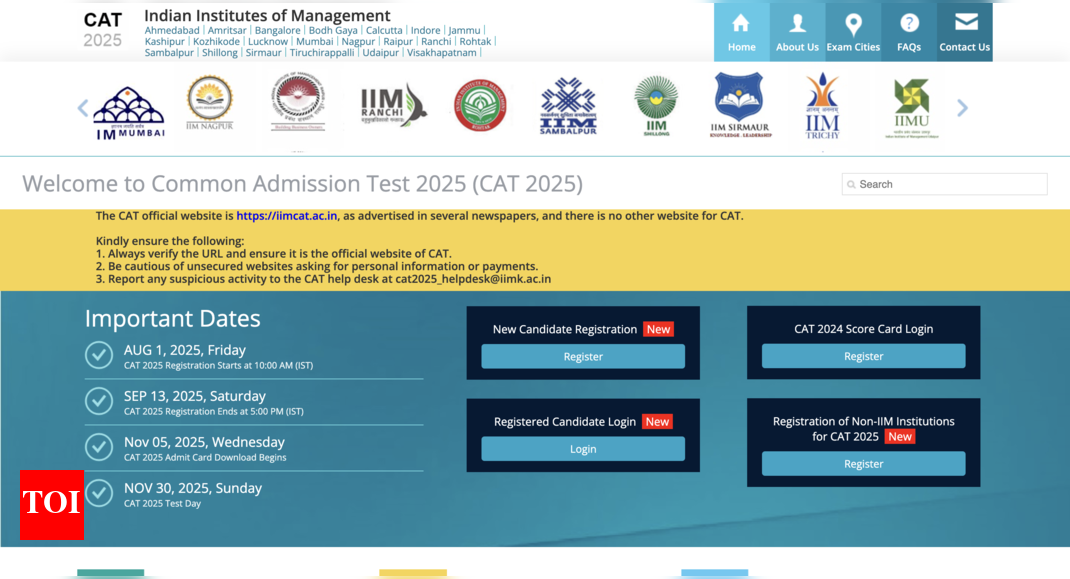Click Register under New Candidate Registration
Viewport: 1070px width, 579px height.
click(583, 356)
